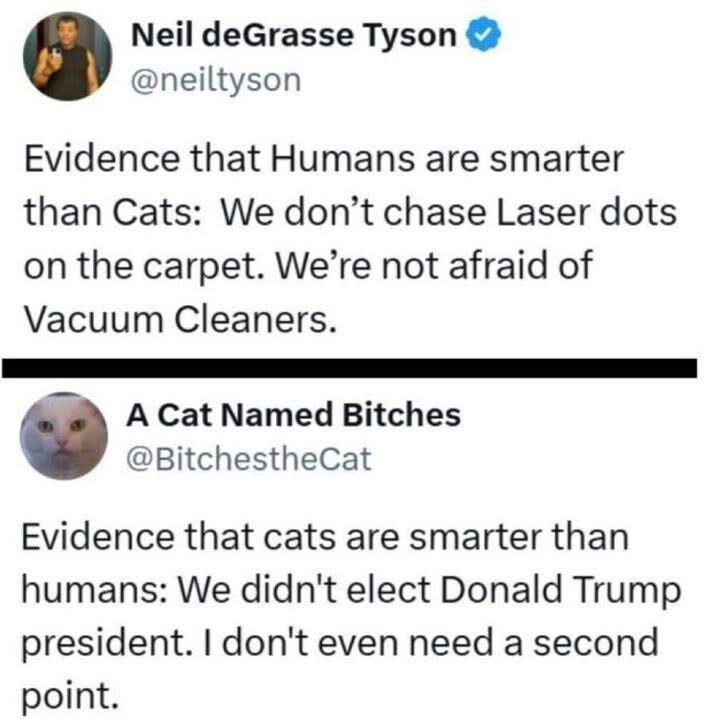This screenshot has width=720, height=719.
Task: Open the white cat profile avatar
Action: coord(64,435)
